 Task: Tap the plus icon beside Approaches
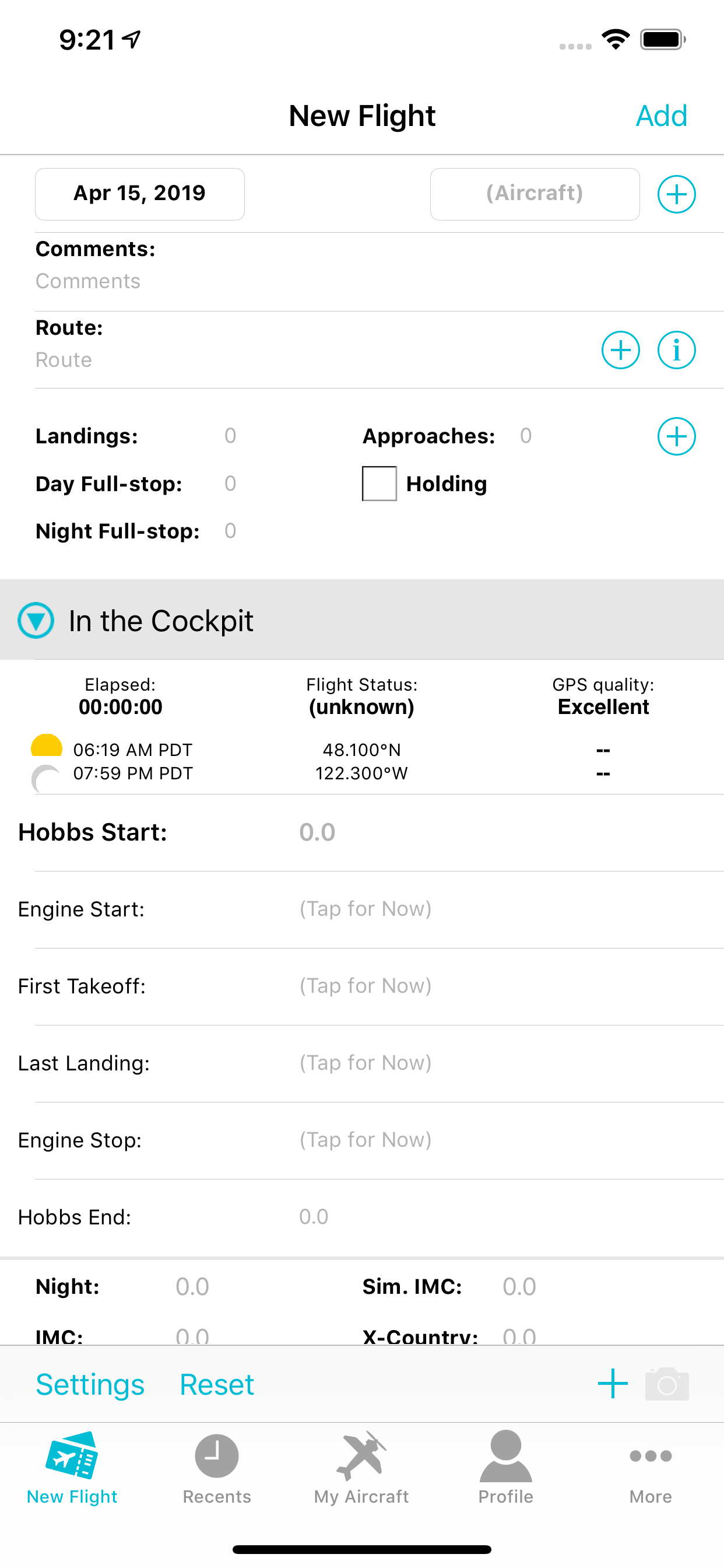676,436
